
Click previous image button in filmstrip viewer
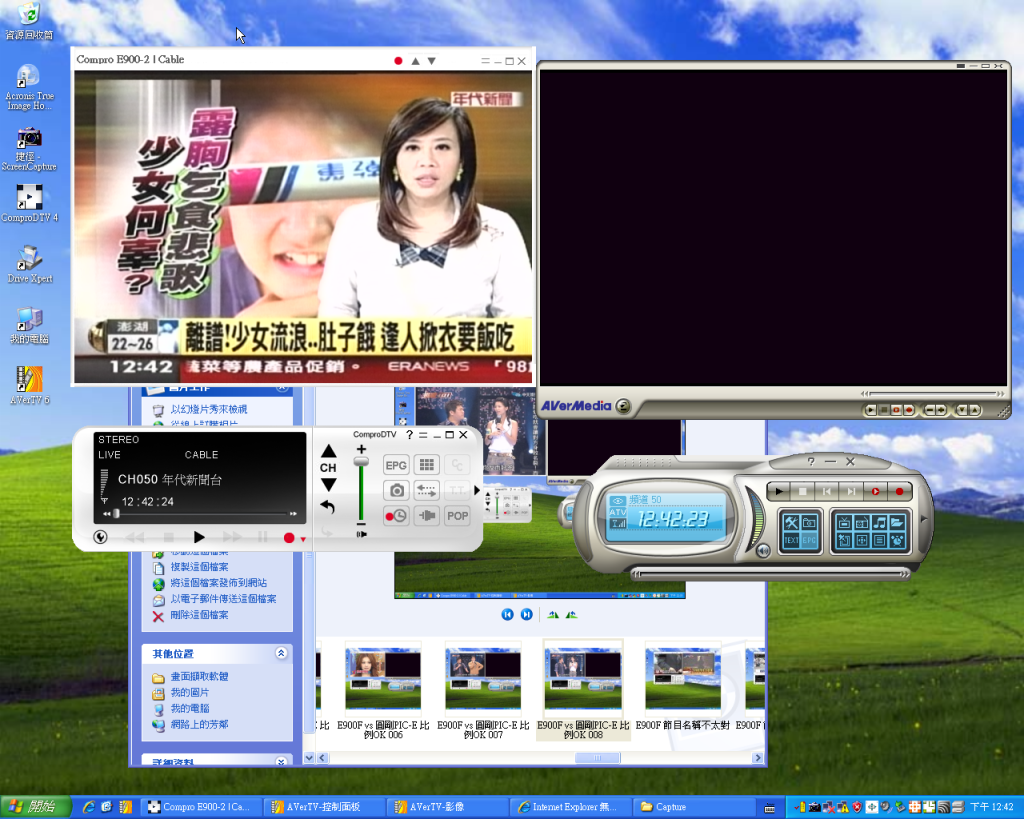coord(507,615)
